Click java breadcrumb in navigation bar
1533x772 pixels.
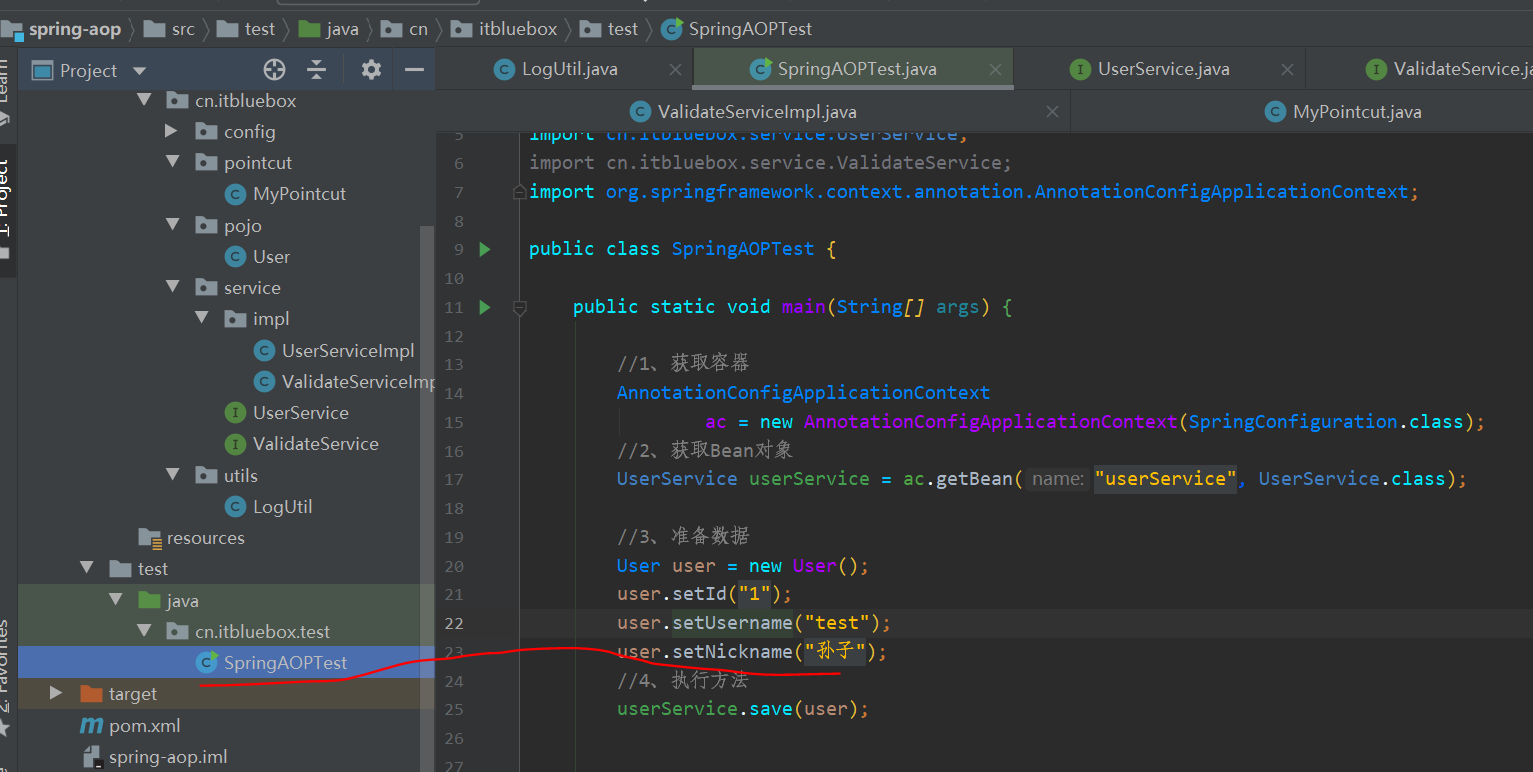(342, 29)
